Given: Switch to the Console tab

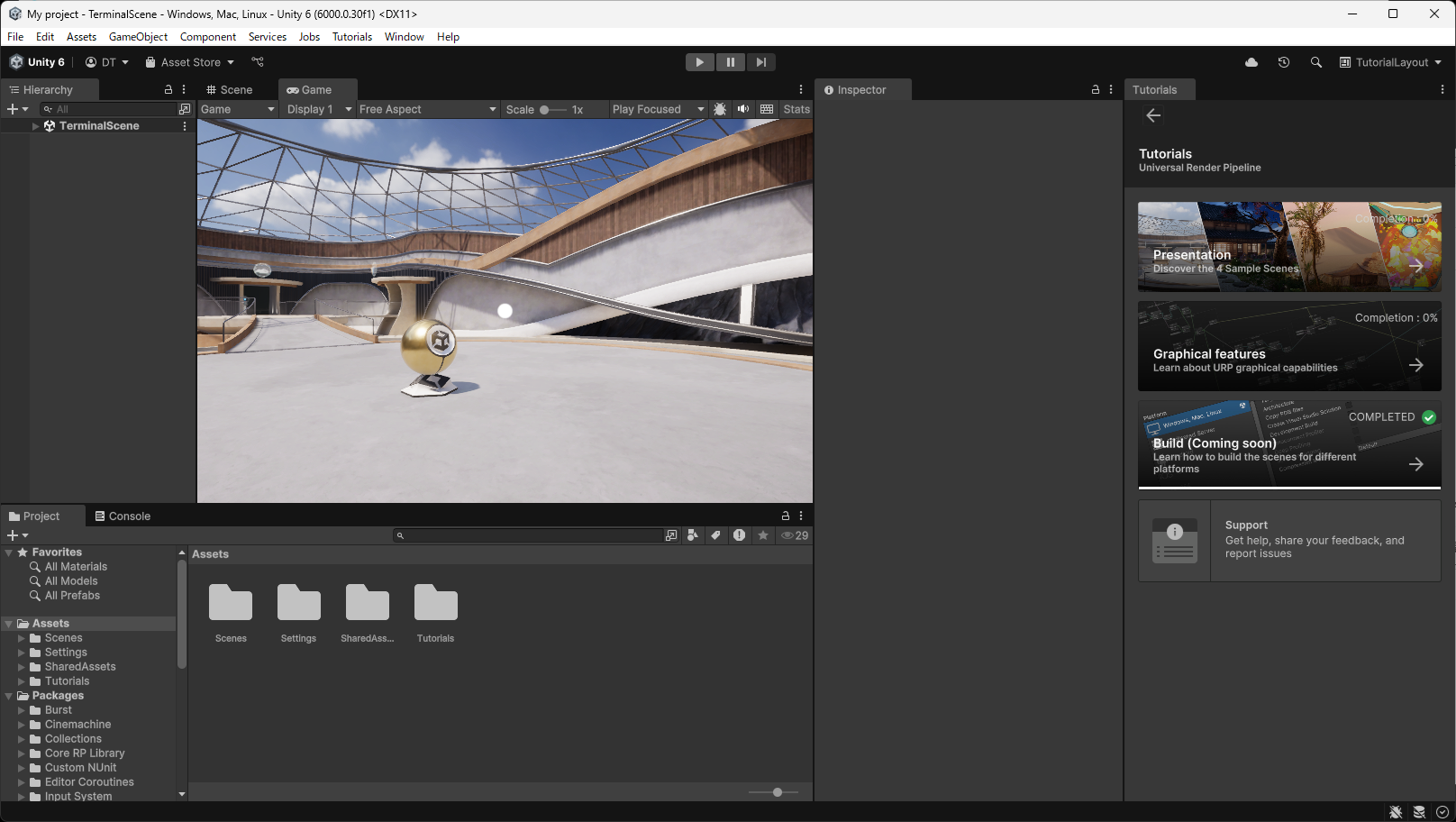Looking at the screenshot, I should click(123, 516).
